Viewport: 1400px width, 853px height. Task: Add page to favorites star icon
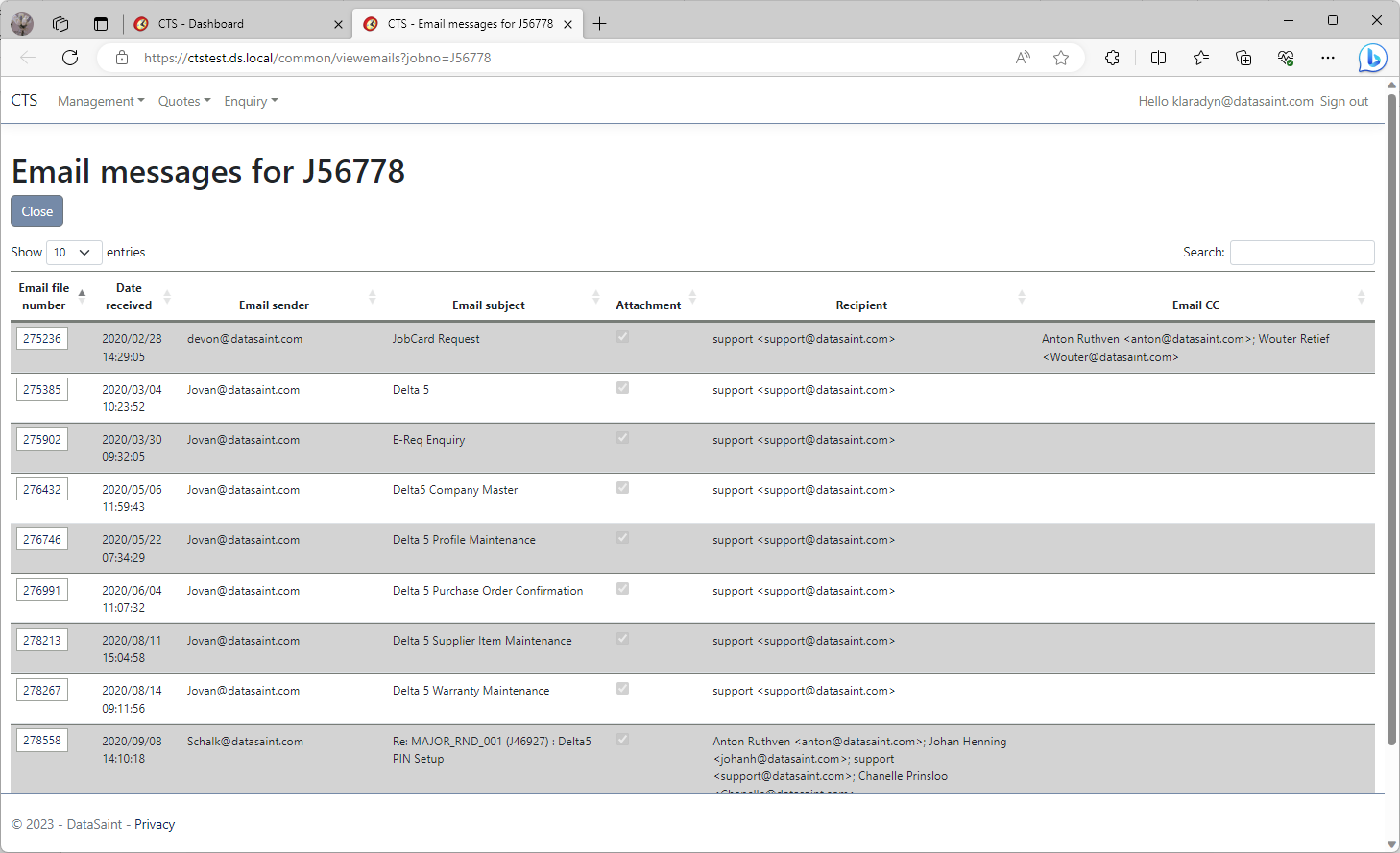[x=1061, y=58]
